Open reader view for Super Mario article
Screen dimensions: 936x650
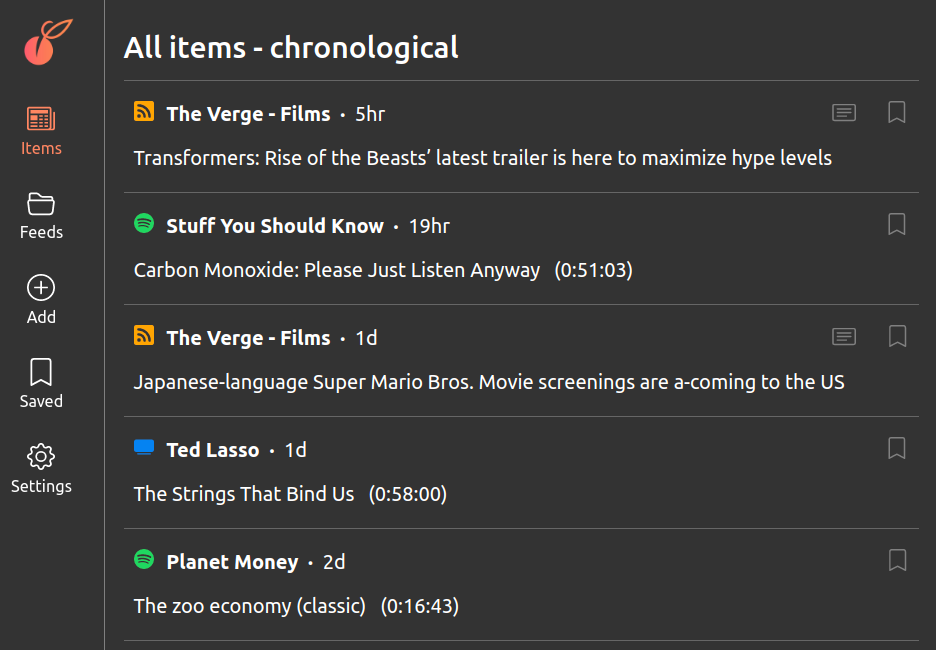pos(843,337)
